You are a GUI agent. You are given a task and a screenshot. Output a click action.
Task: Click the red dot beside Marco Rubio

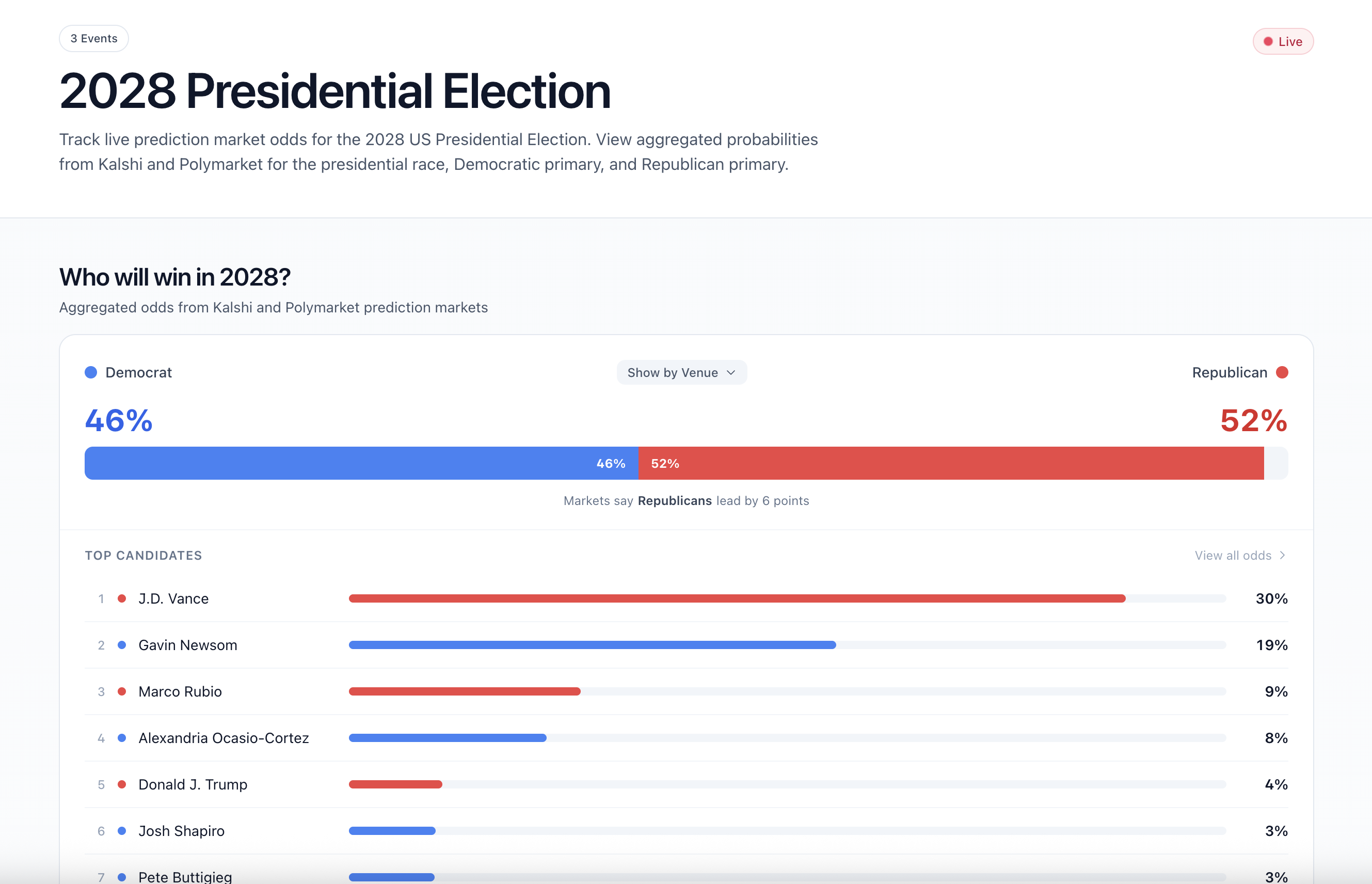click(122, 692)
